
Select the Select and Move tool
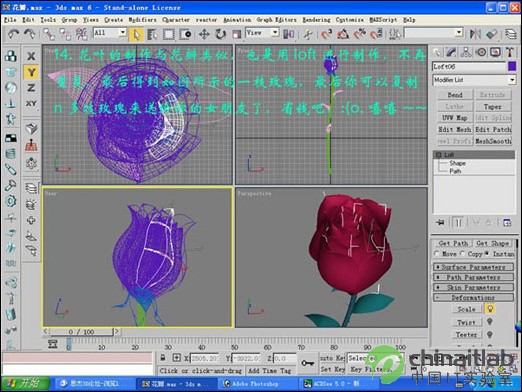[x=204, y=34]
